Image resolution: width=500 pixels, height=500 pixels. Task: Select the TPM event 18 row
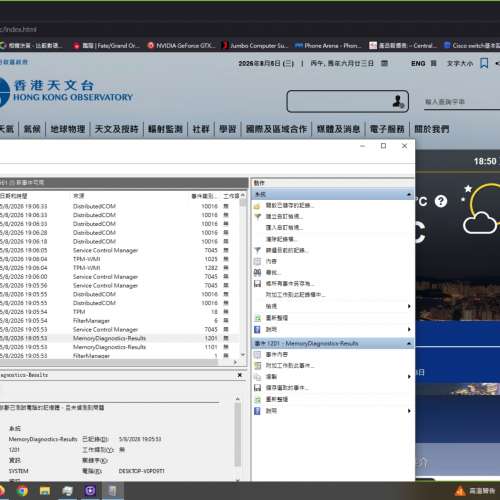click(x=119, y=312)
